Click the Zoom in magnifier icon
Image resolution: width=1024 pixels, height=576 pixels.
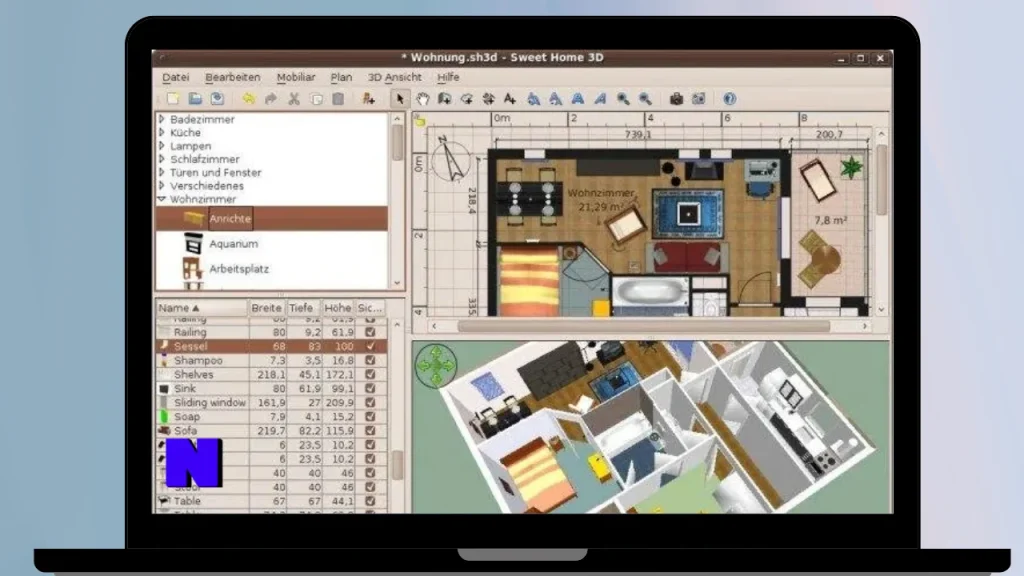623,99
